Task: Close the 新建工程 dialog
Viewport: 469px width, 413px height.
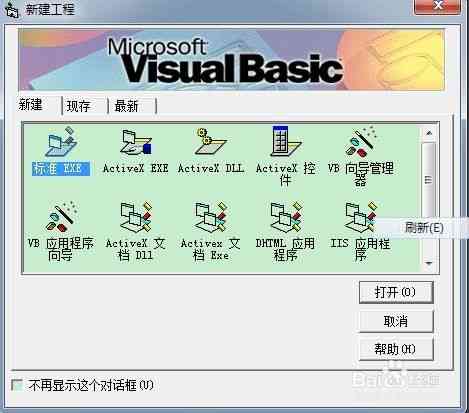Action: [x=438, y=6]
